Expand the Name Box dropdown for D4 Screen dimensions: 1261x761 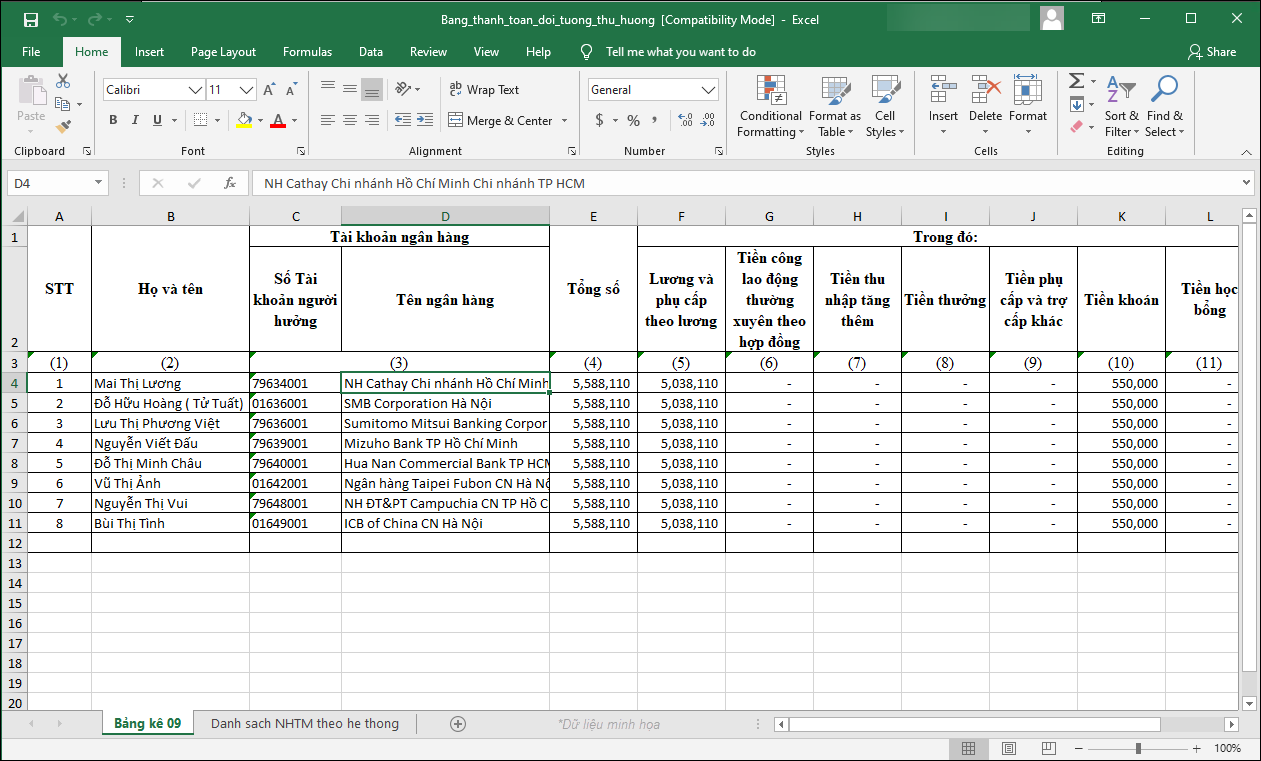(98, 183)
